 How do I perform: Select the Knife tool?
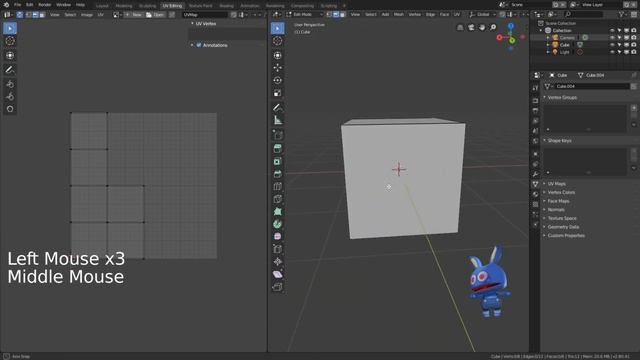[278, 199]
